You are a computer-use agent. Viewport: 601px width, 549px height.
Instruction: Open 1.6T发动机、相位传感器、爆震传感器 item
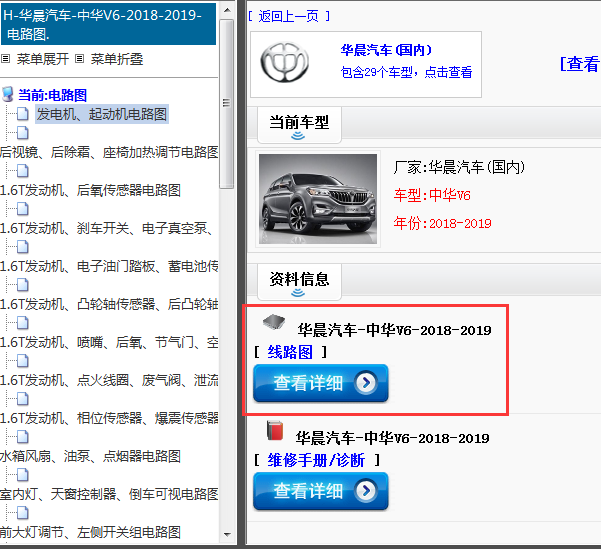point(109,418)
